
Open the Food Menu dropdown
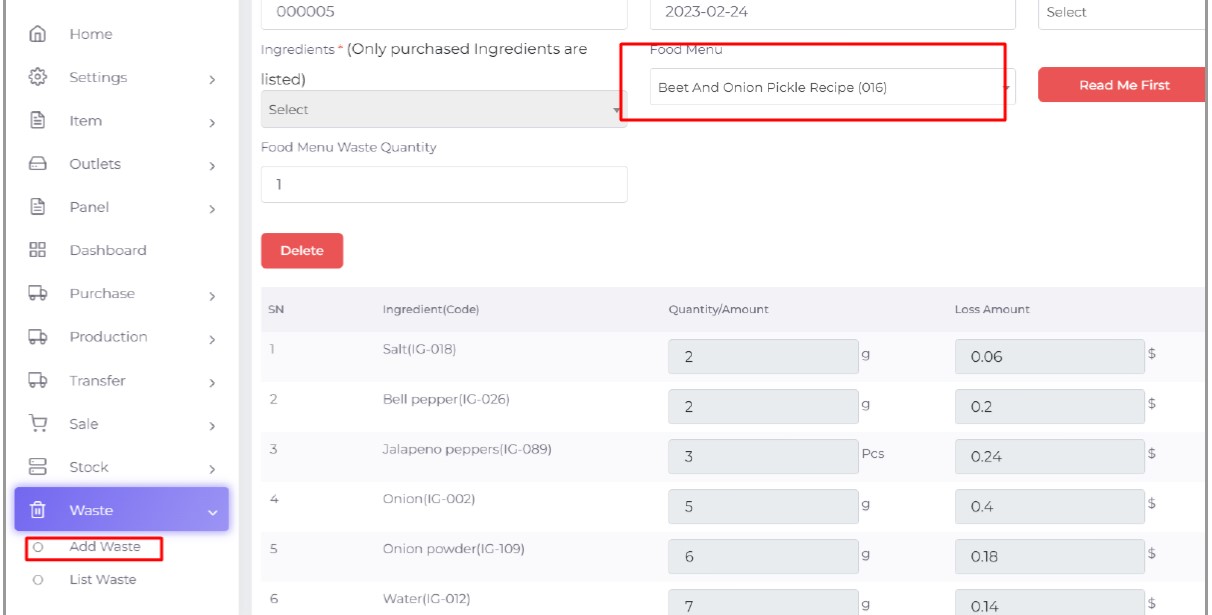coord(830,88)
